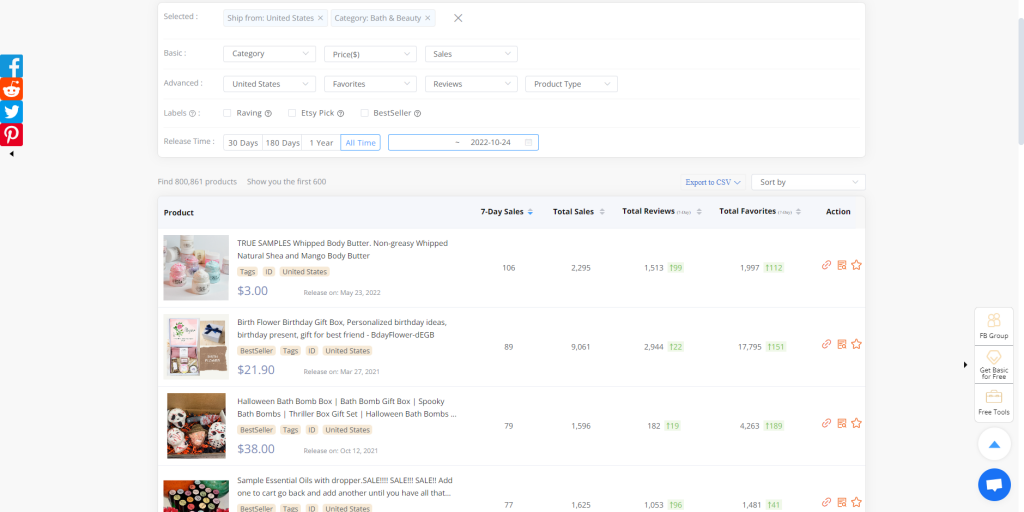Click the scroll-to-top arrow icon
This screenshot has width=1024, height=512.
point(993,444)
